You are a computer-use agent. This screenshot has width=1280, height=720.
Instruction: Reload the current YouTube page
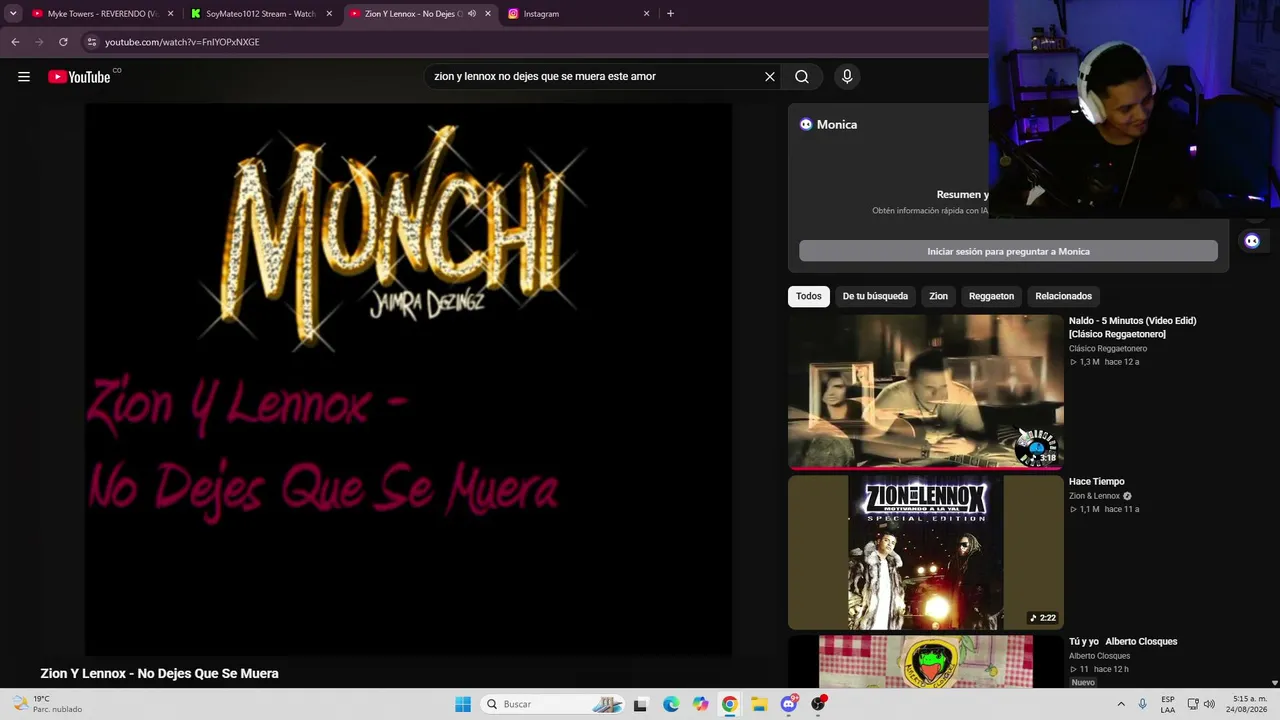tap(63, 42)
